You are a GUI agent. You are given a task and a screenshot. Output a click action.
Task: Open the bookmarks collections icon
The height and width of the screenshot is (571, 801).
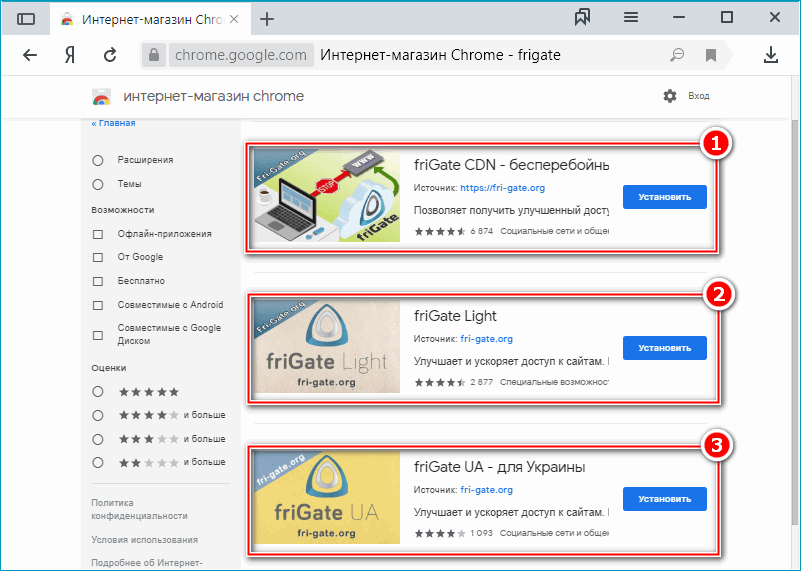[585, 18]
